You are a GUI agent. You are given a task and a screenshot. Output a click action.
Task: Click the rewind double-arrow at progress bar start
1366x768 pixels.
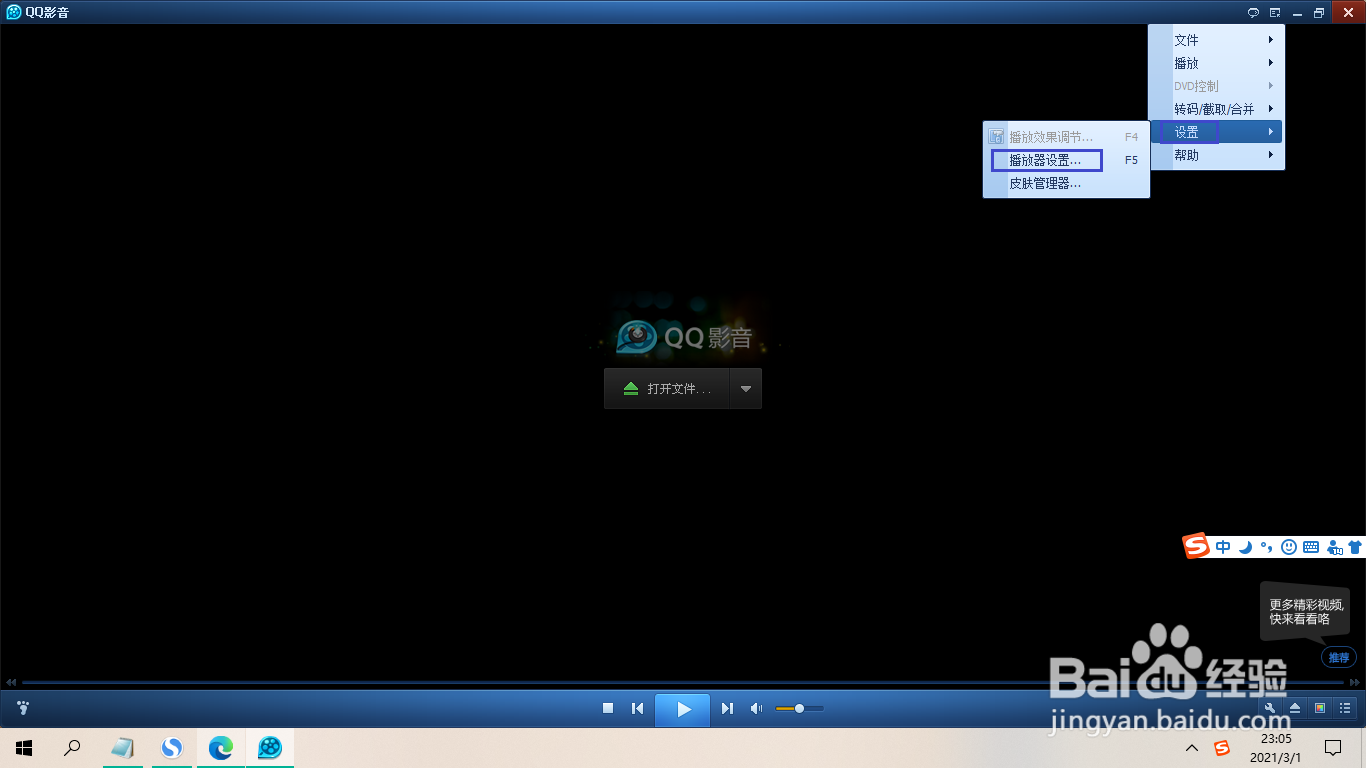point(11,682)
